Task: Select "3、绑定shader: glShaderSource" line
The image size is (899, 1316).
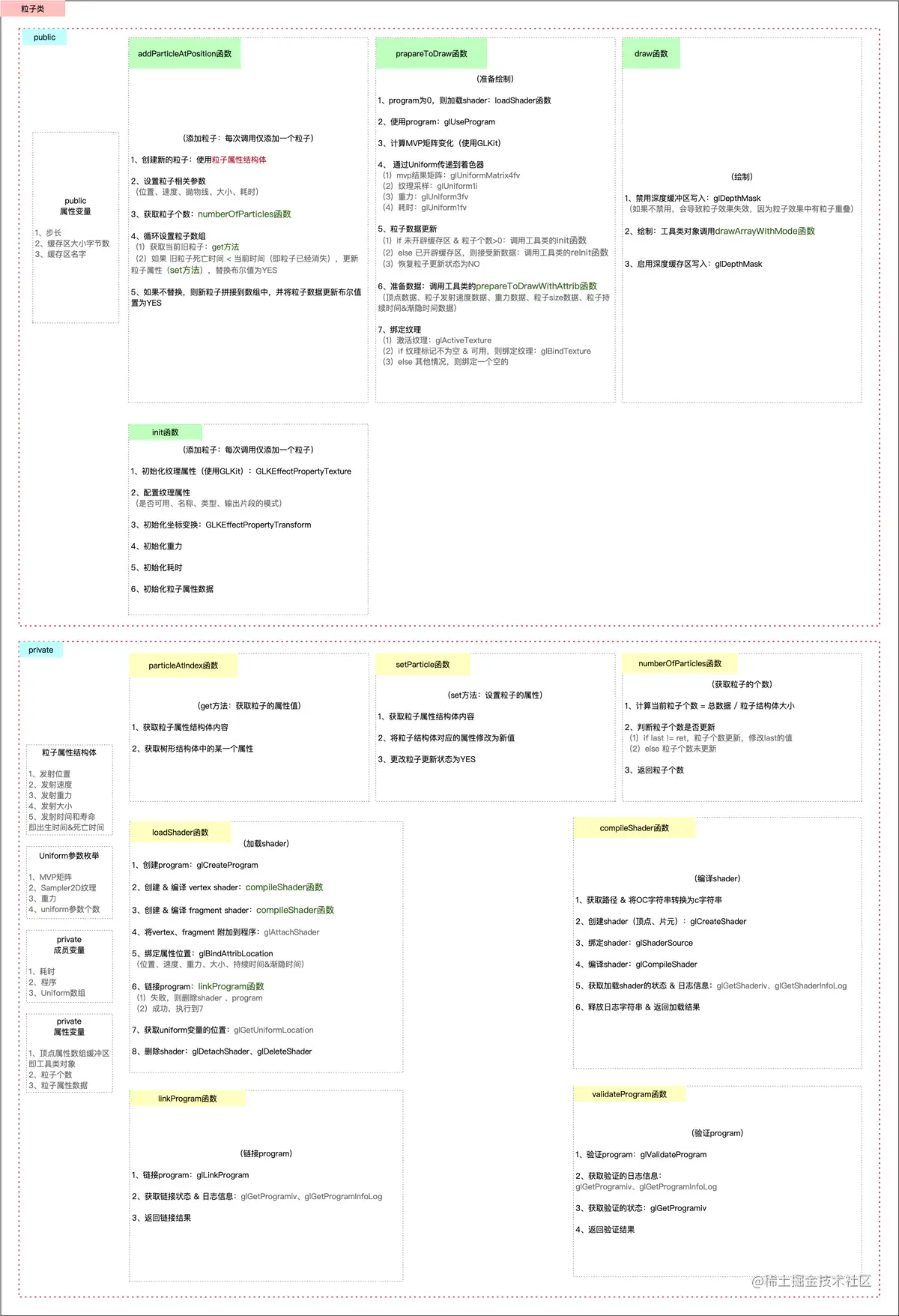Action: point(634,944)
